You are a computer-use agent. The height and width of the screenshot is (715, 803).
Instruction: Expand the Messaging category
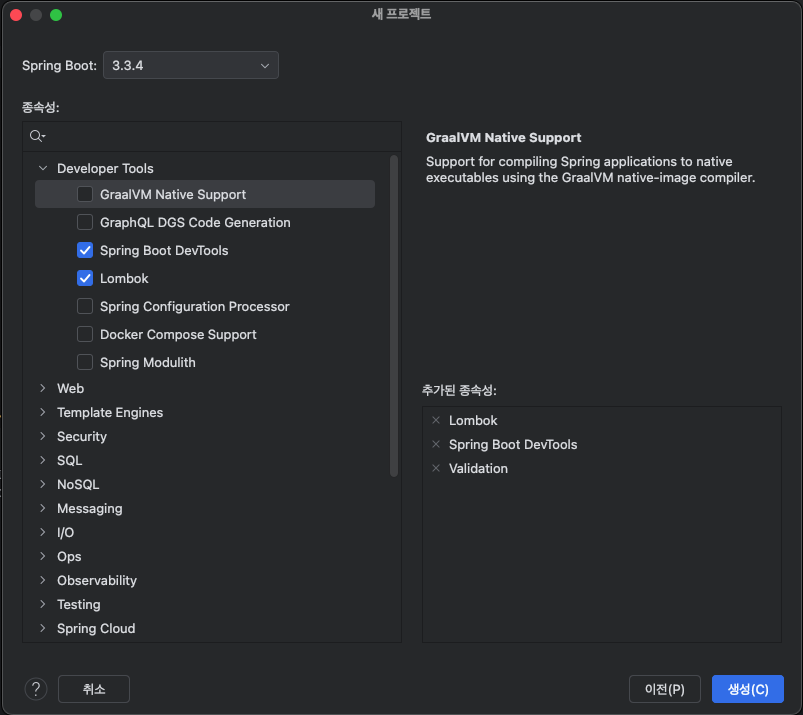43,509
